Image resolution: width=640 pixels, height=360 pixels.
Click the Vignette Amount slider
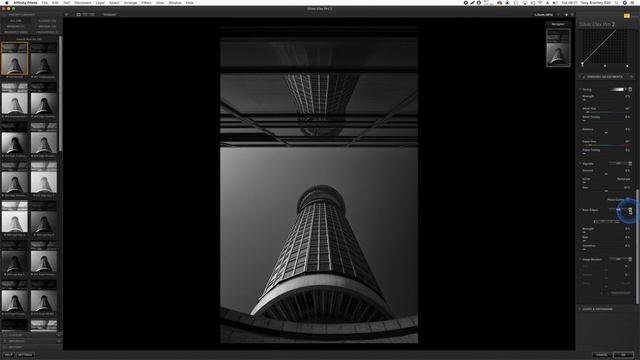click(x=606, y=174)
